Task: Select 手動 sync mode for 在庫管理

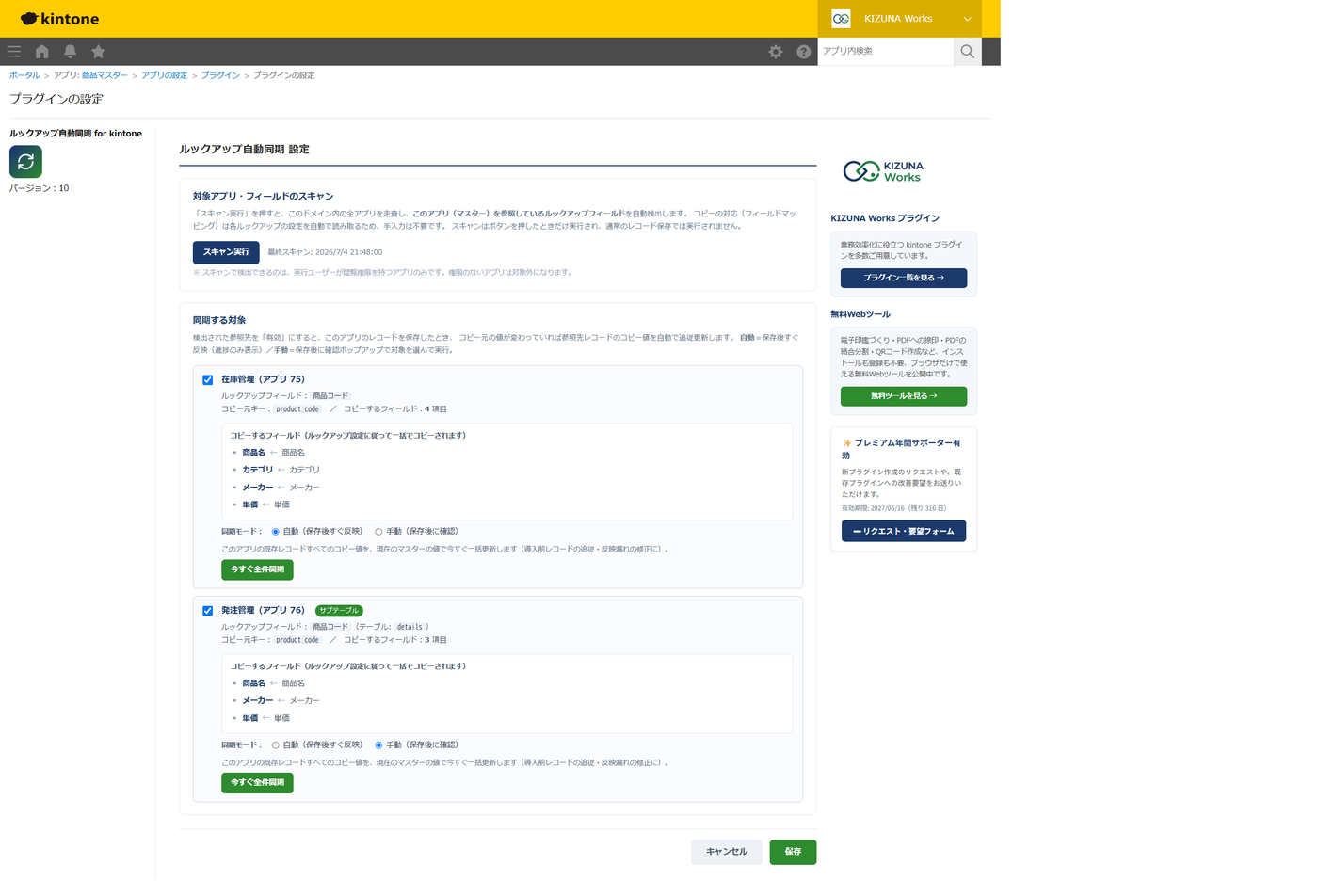Action: (378, 532)
